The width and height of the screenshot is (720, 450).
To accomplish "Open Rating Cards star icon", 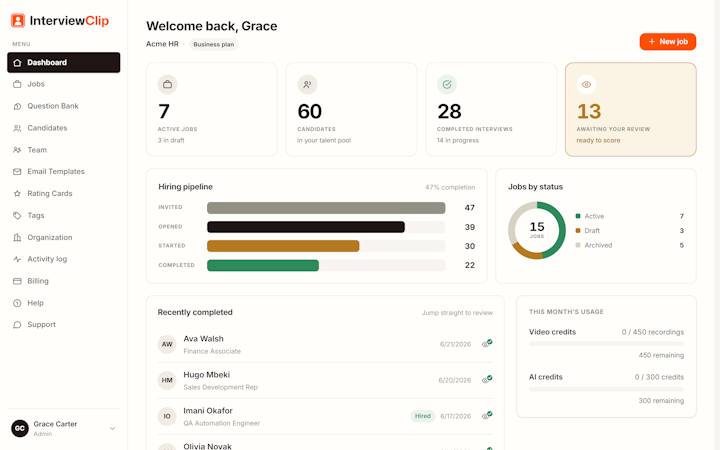I will 17,193.
